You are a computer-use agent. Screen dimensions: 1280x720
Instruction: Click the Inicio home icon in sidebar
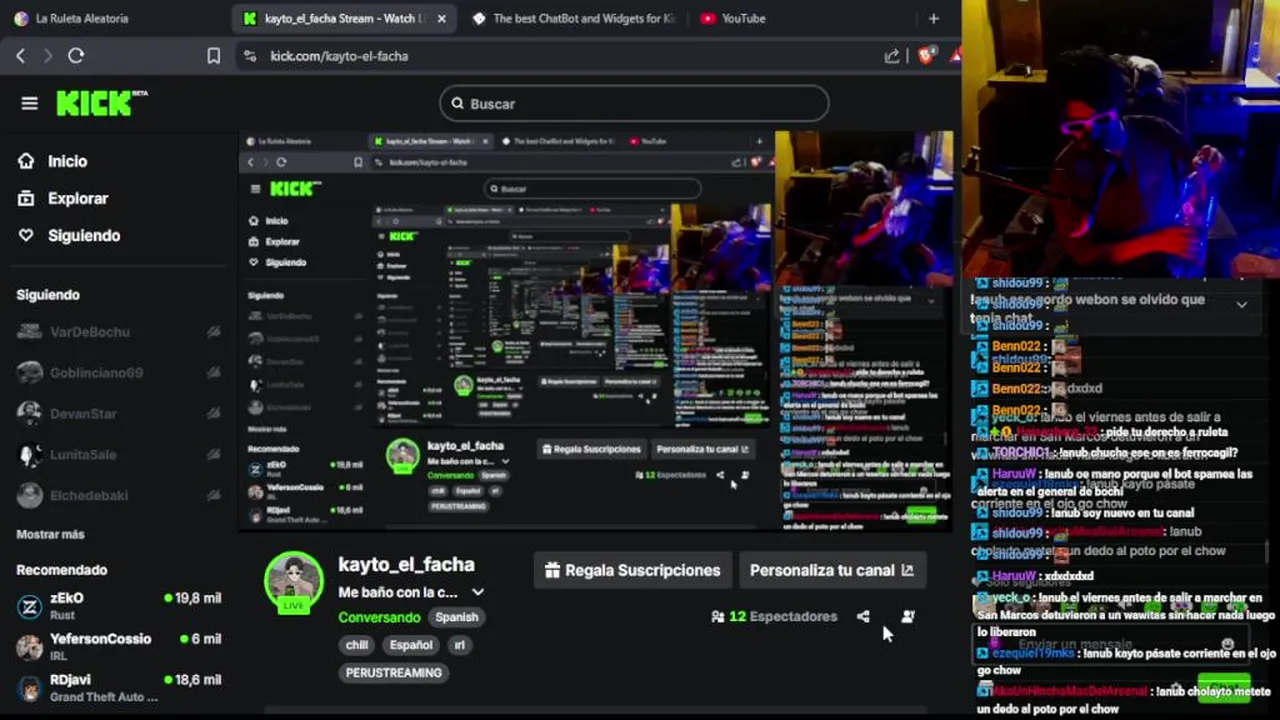pos(26,161)
